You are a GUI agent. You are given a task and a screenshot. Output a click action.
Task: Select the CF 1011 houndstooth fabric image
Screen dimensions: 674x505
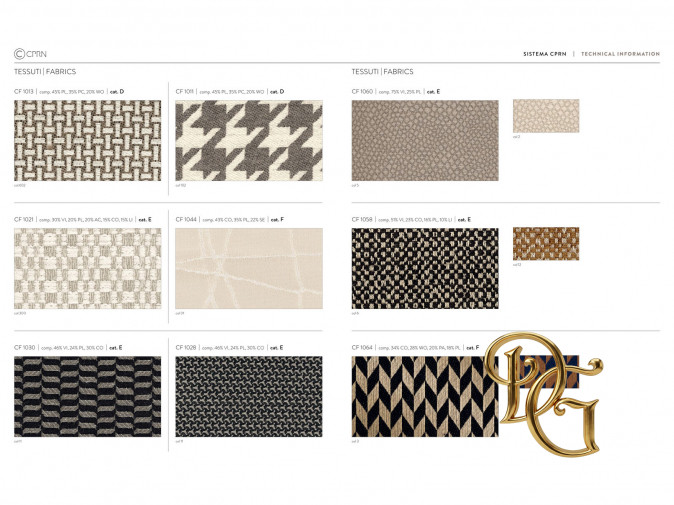(x=248, y=140)
